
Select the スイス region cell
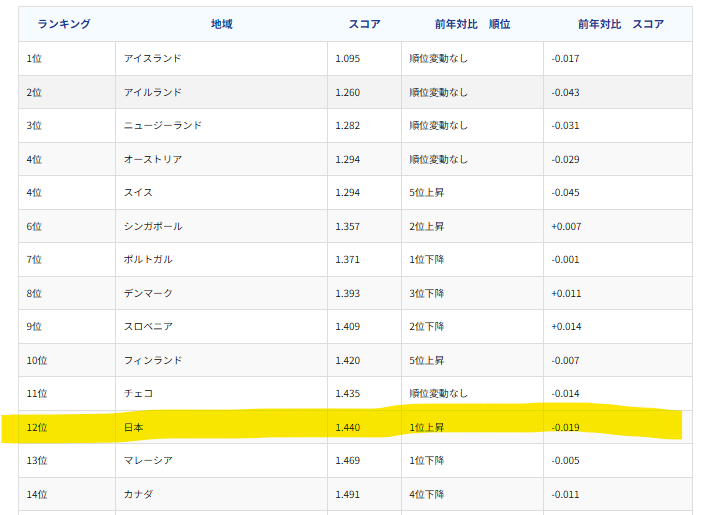coord(138,192)
